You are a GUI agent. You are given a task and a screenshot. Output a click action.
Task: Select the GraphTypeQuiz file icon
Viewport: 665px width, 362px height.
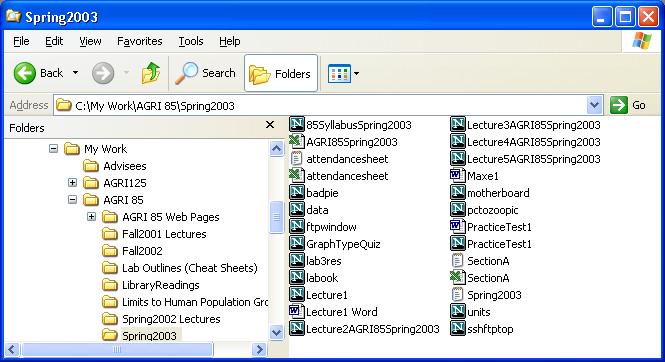[297, 243]
